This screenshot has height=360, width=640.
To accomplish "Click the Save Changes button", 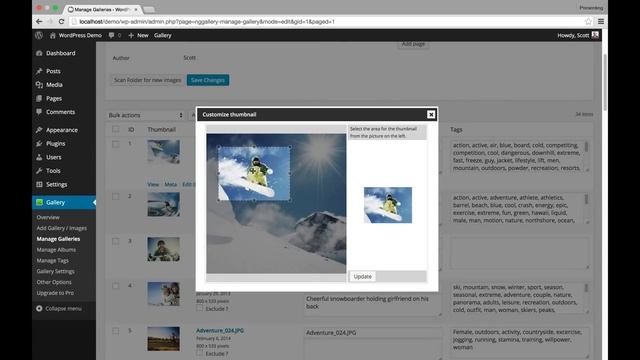I will coord(208,80).
